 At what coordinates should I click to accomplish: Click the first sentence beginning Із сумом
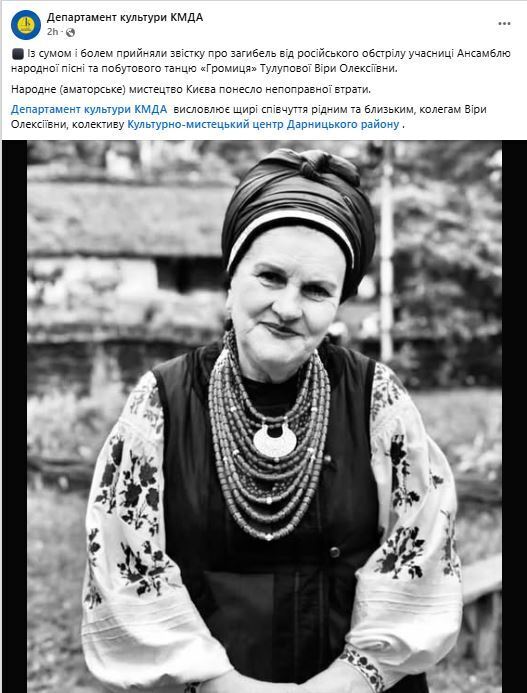(261, 61)
